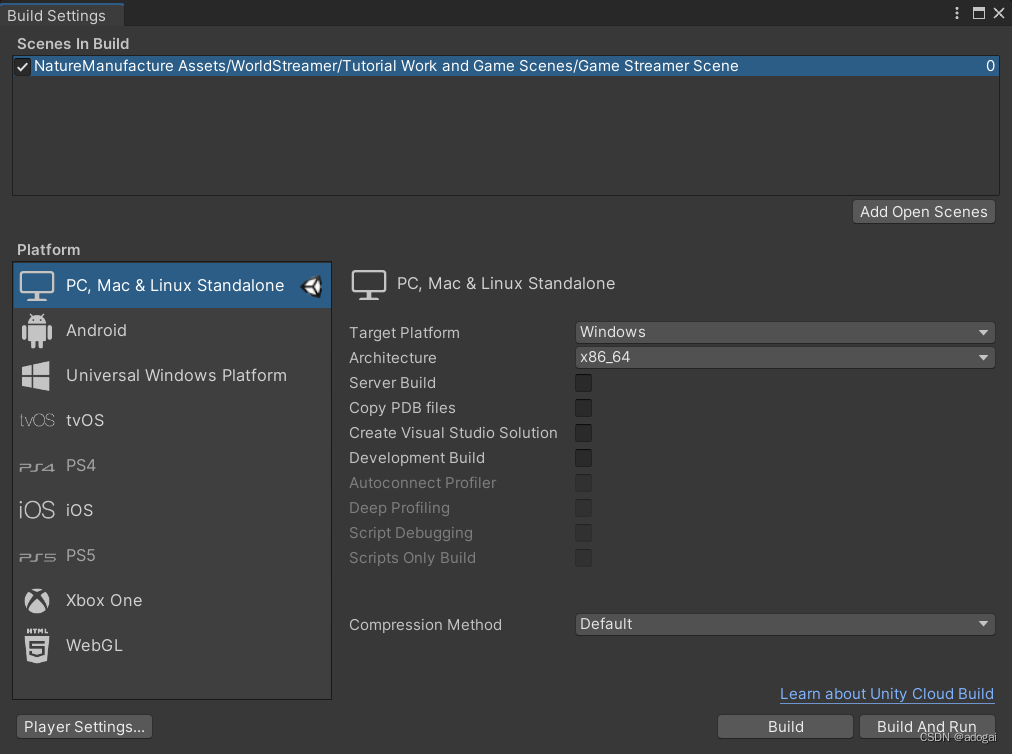The height and width of the screenshot is (754, 1012).
Task: Select the iOS platform entry
Action: (172, 510)
